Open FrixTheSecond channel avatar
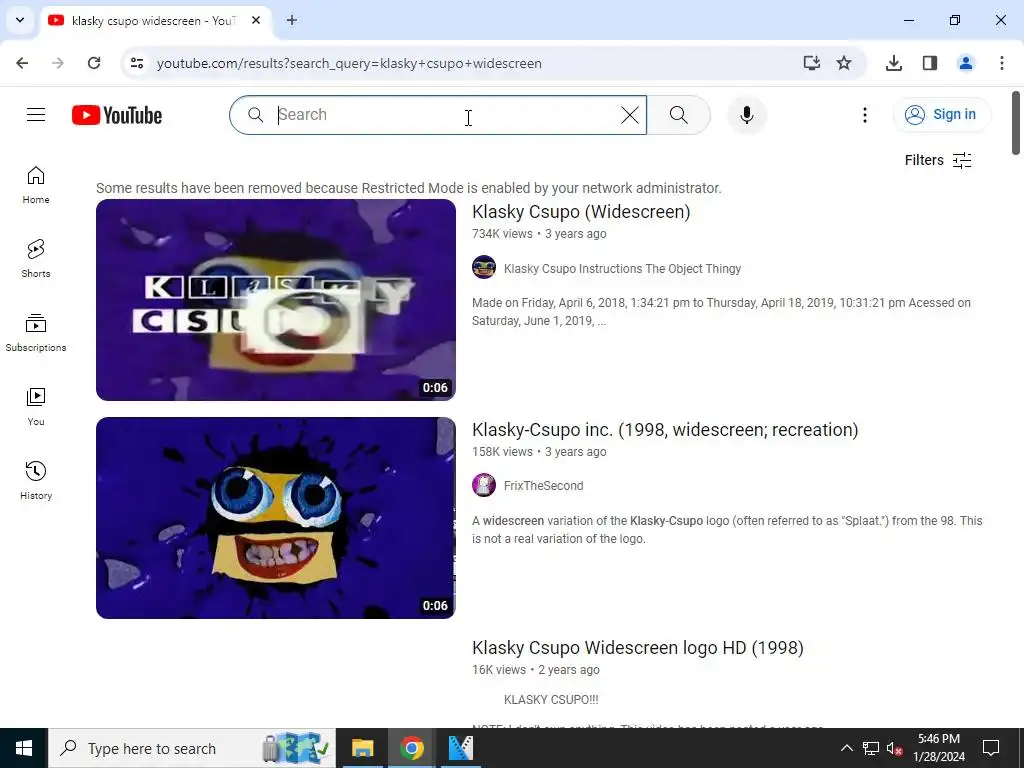Image resolution: width=1024 pixels, height=768 pixels. pyautogui.click(x=484, y=485)
